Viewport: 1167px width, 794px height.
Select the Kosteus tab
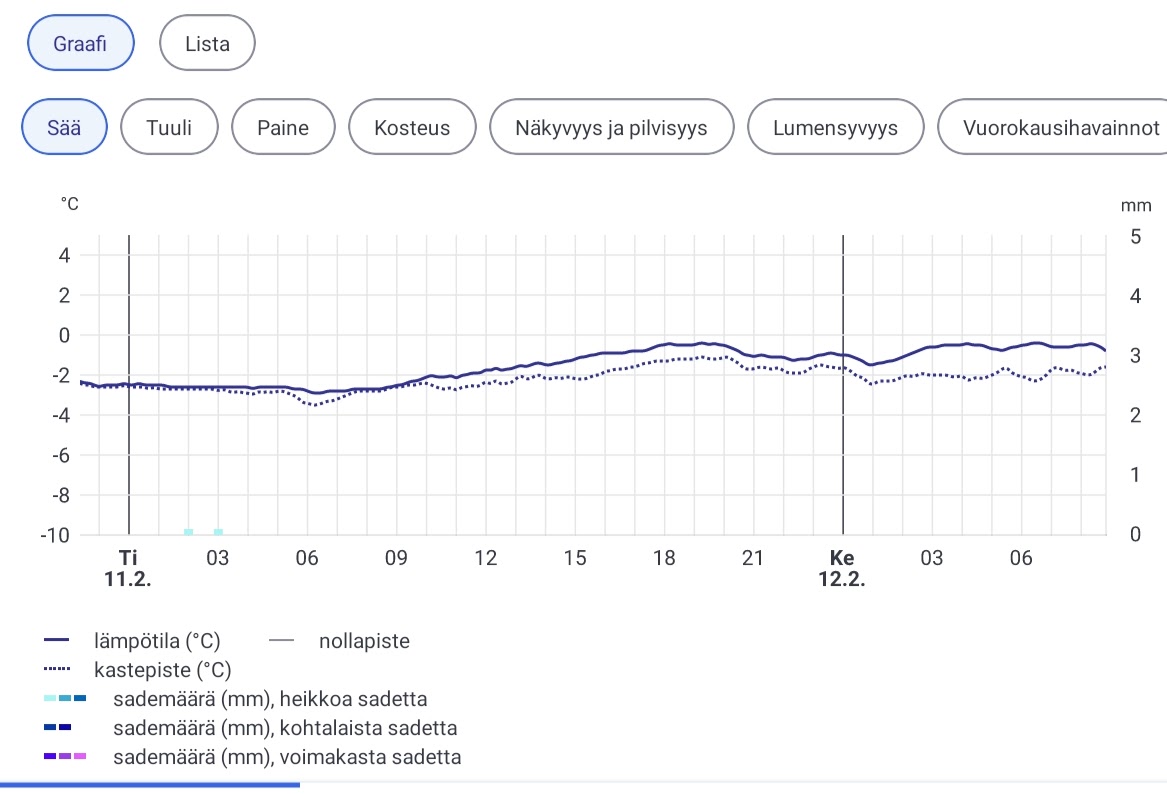[x=411, y=127]
